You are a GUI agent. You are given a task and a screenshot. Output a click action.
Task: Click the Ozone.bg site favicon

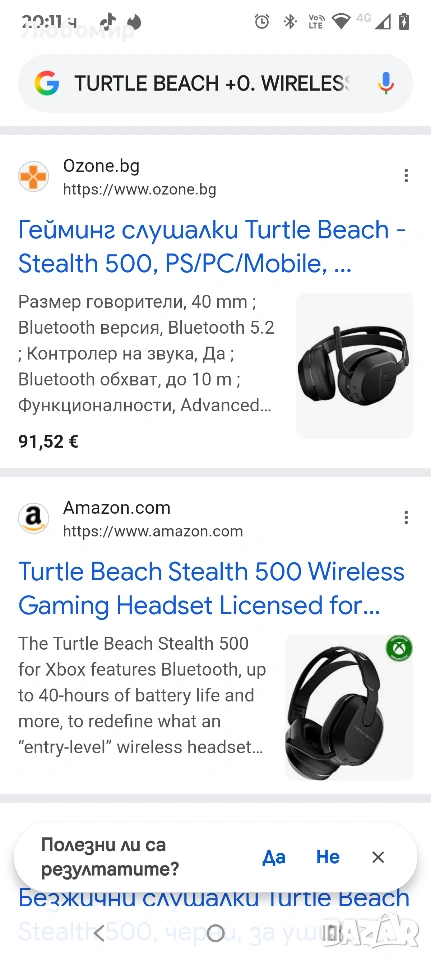click(x=33, y=177)
